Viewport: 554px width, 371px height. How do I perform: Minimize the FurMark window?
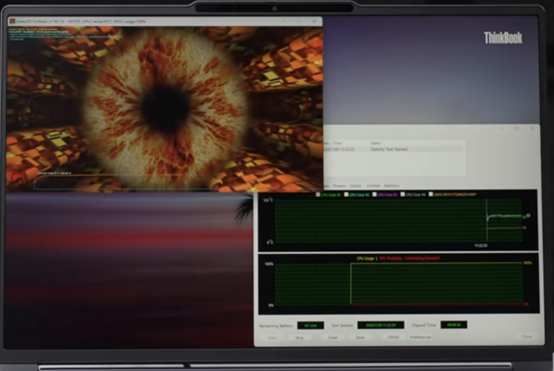pos(284,22)
